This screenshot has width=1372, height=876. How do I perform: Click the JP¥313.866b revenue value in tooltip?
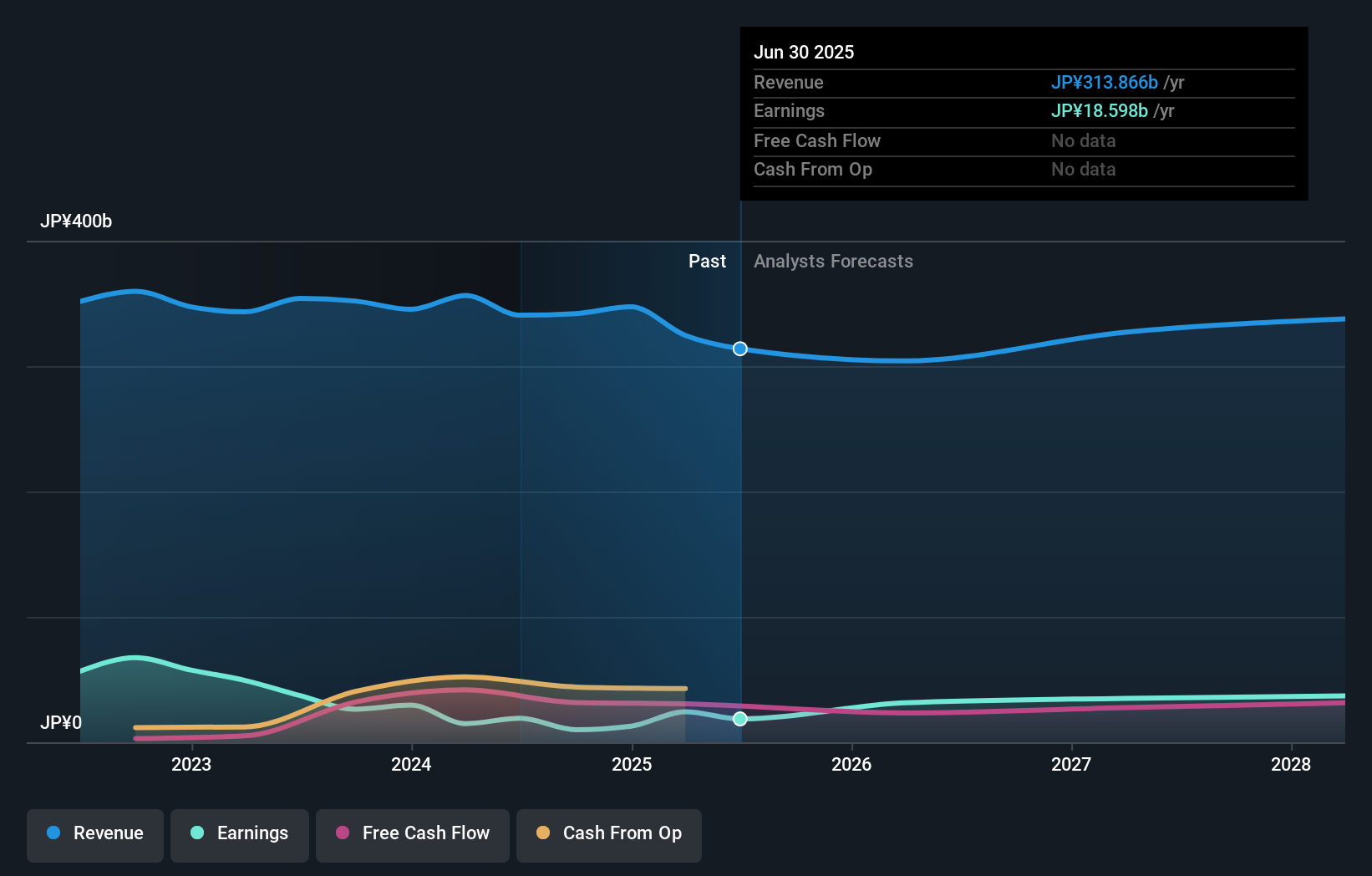click(1104, 83)
